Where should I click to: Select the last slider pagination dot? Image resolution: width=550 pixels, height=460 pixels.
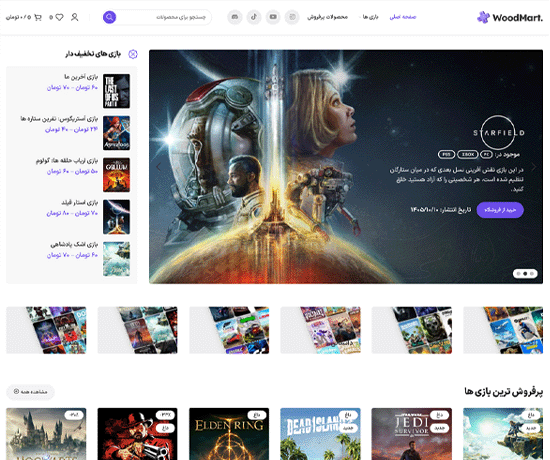pyautogui.click(x=532, y=274)
